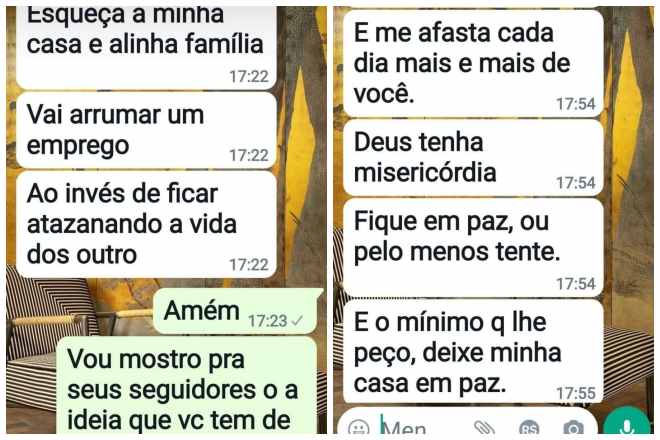The width and height of the screenshot is (660, 440).
Task: Open the emoji picker in message bar
Action: pyautogui.click(x=359, y=427)
